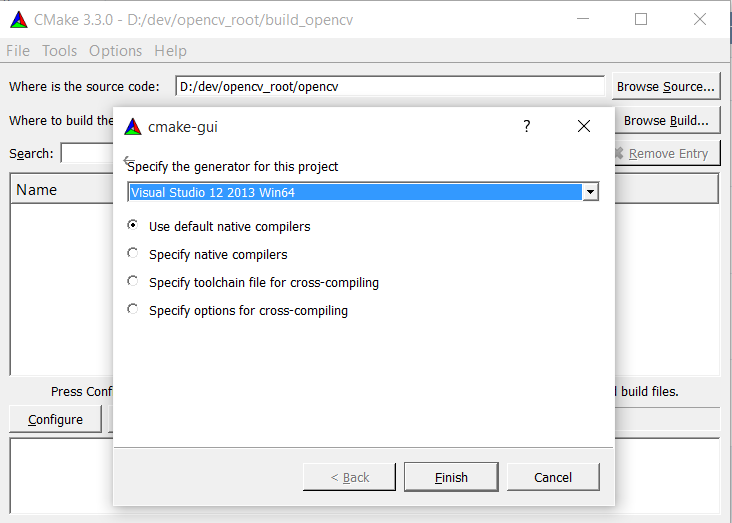
Task: Click the back arrow in the dialog header
Action: point(127,160)
